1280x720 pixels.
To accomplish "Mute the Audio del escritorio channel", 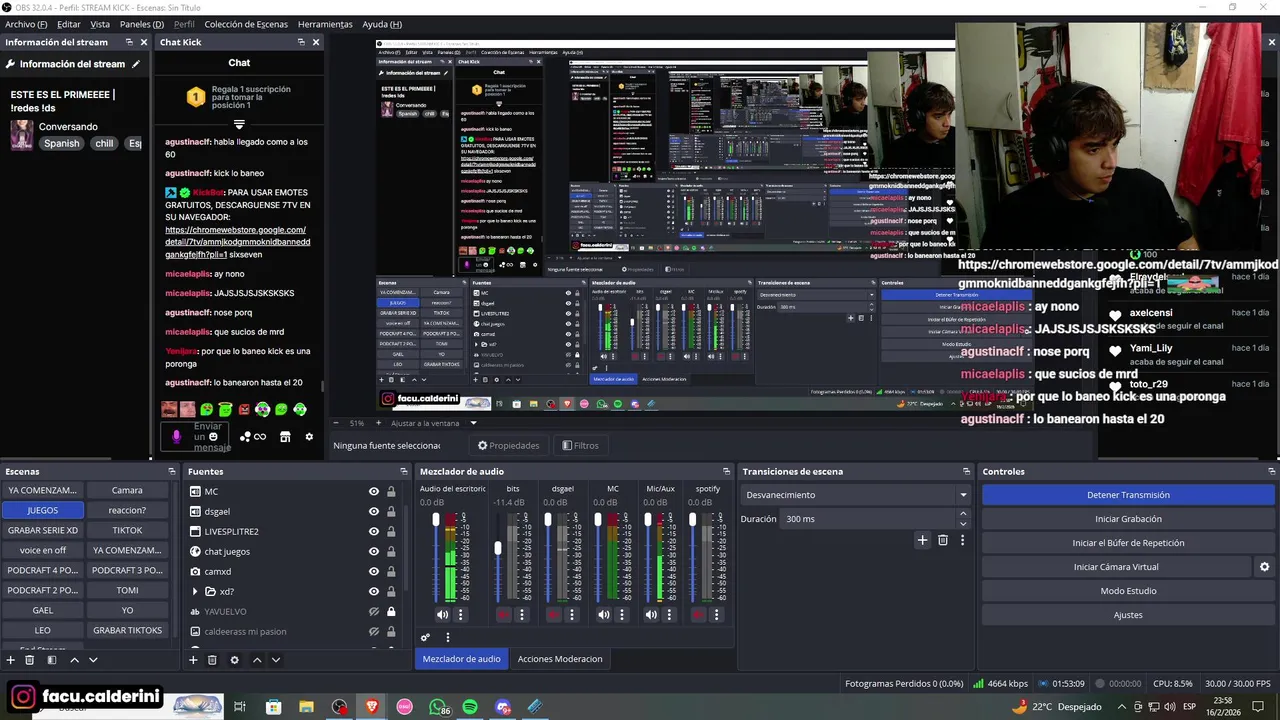I will tap(442, 615).
